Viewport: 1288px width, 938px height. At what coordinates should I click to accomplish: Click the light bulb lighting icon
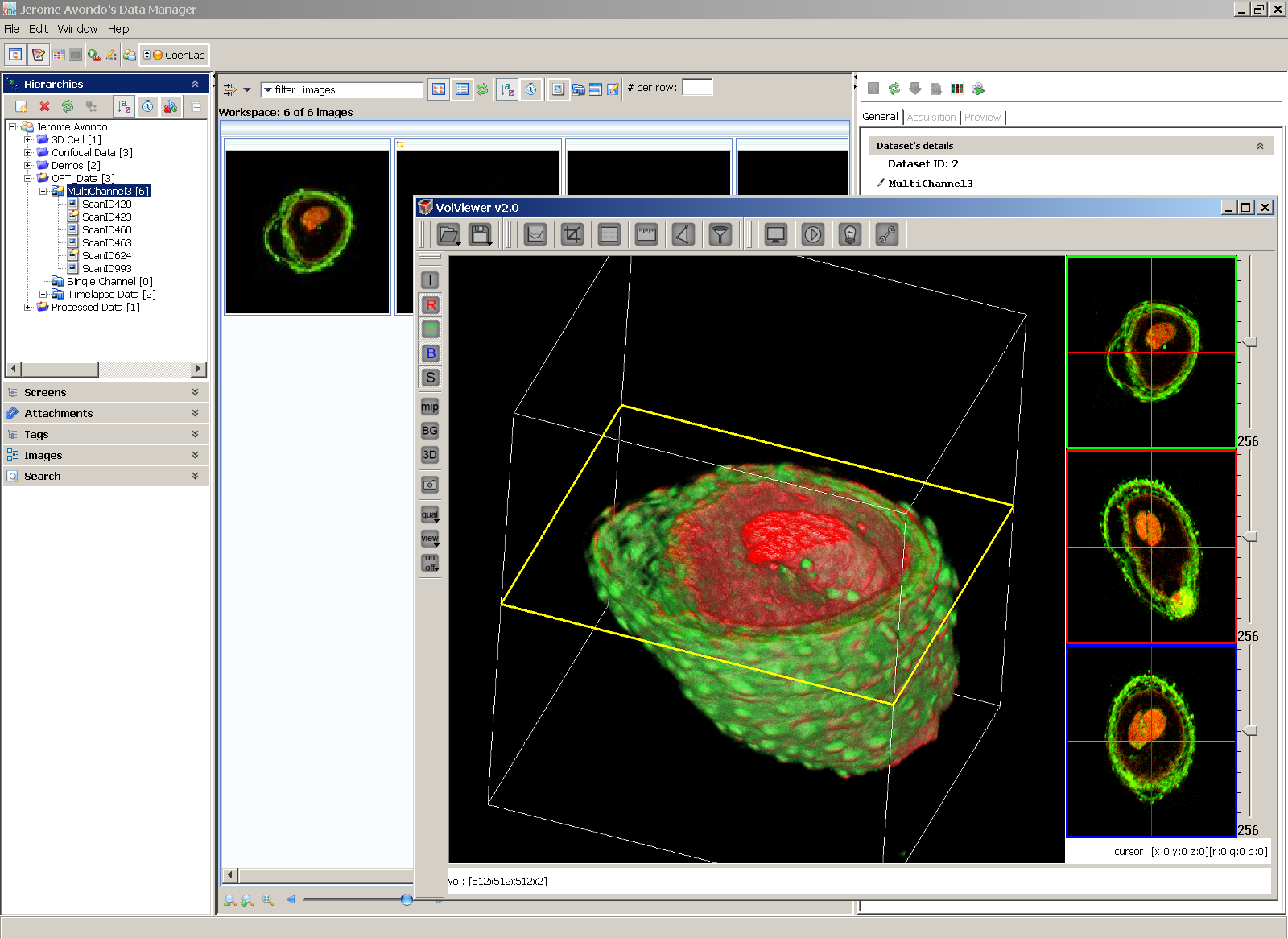click(850, 234)
